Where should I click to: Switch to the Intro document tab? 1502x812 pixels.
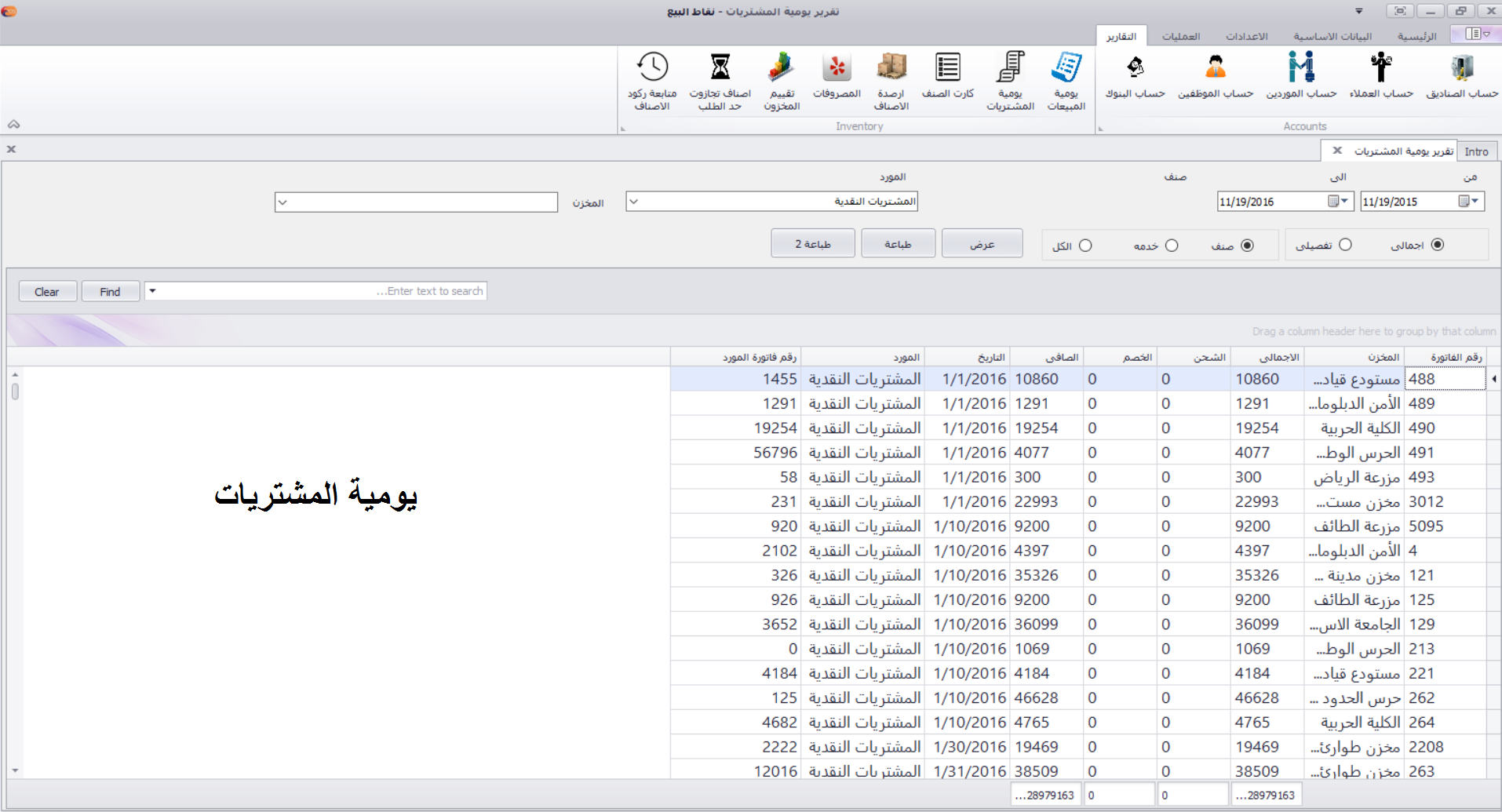[1476, 151]
